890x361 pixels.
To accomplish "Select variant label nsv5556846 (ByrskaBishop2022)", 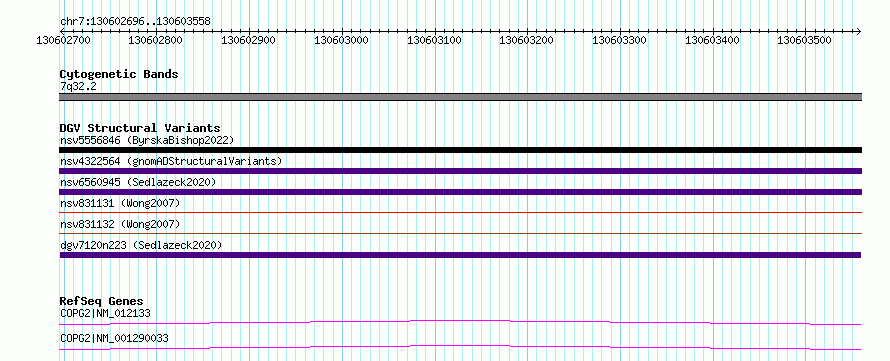I will click(146, 140).
